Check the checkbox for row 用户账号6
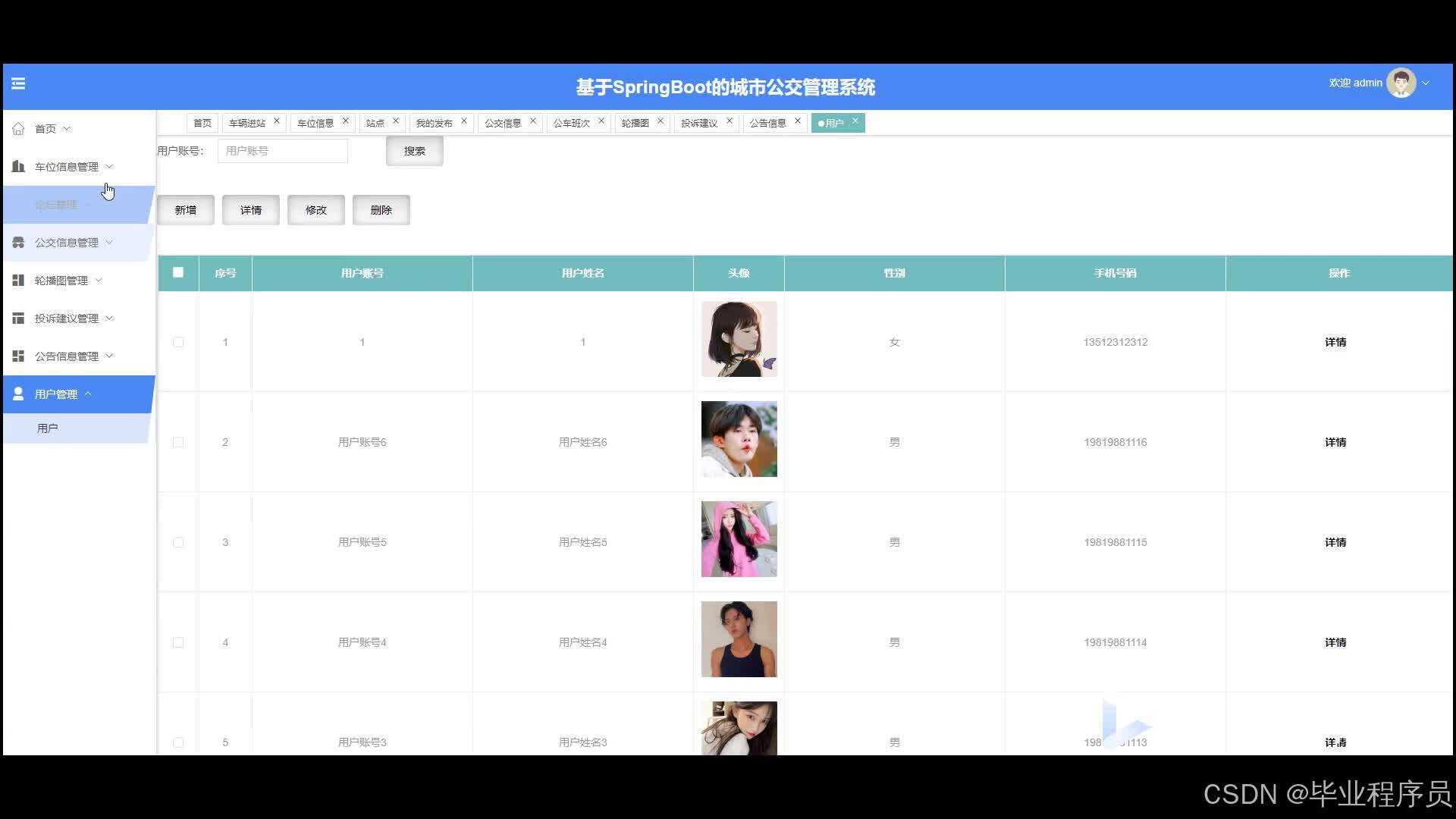 178,442
